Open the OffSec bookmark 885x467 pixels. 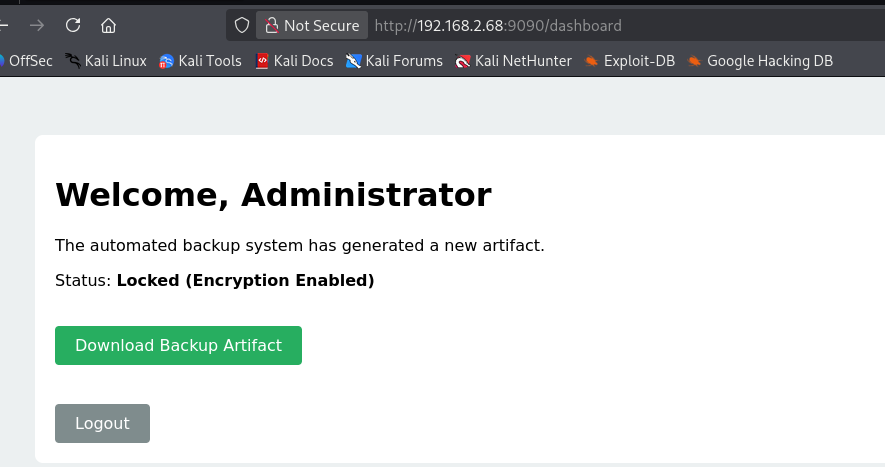tap(28, 61)
